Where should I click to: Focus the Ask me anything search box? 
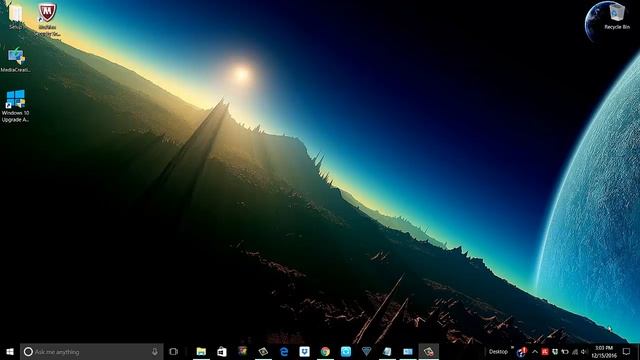[92, 351]
